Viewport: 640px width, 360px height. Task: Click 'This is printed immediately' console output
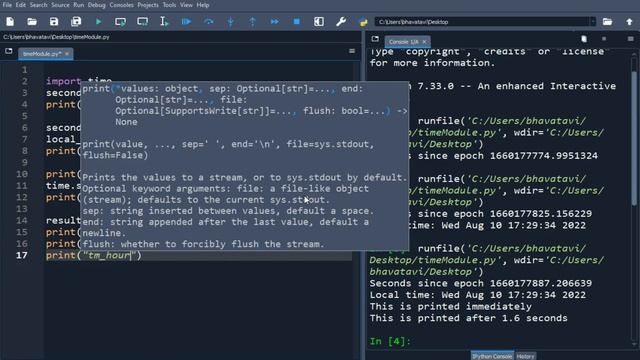pyautogui.click(x=451, y=307)
